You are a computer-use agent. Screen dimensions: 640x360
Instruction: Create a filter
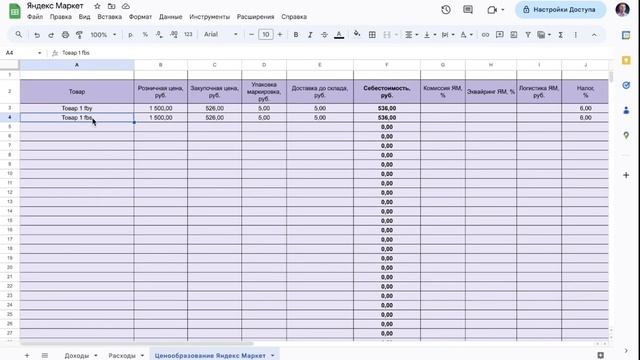[528, 35]
